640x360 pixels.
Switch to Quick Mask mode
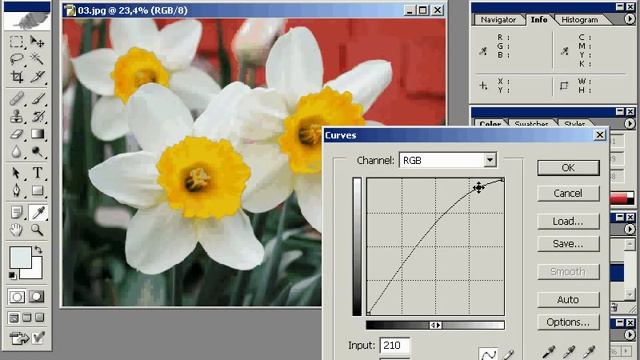pos(36,297)
